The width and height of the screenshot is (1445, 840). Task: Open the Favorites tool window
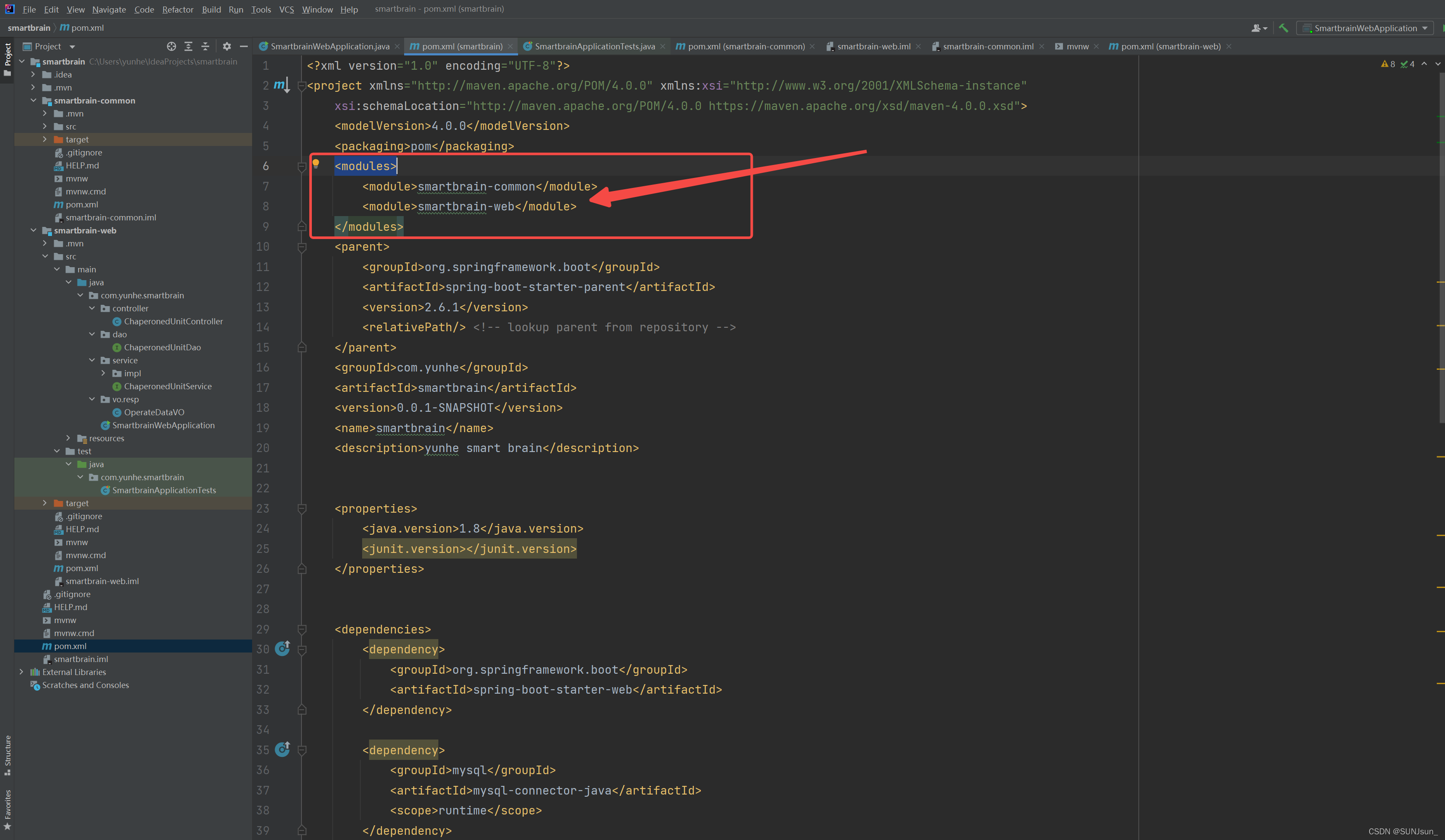(7, 810)
